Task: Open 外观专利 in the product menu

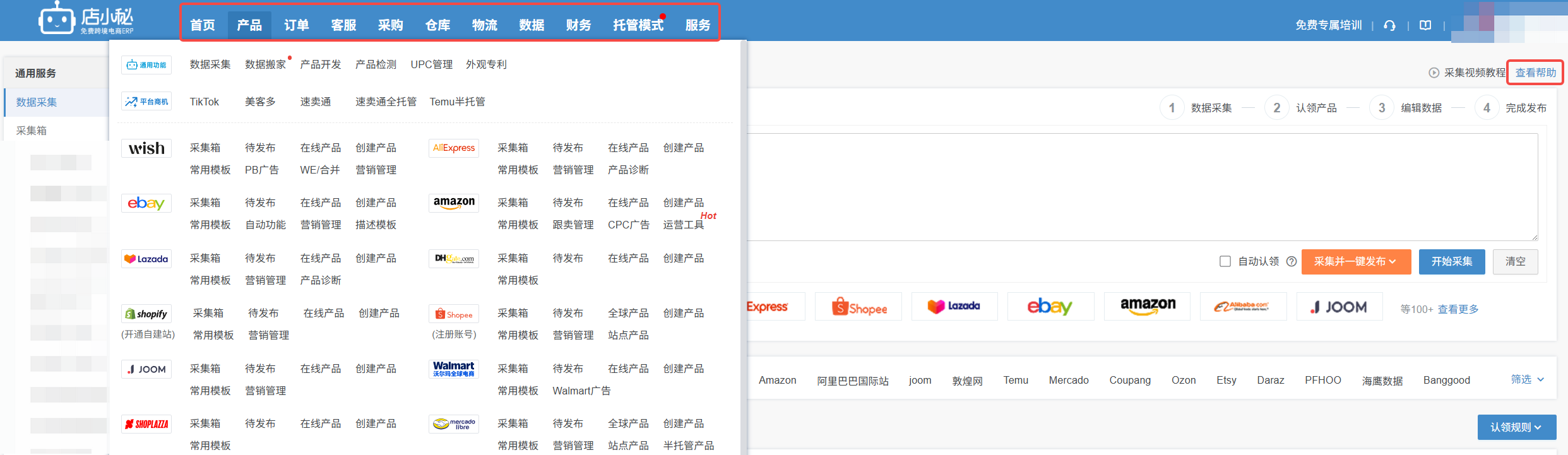Action: 486,64
